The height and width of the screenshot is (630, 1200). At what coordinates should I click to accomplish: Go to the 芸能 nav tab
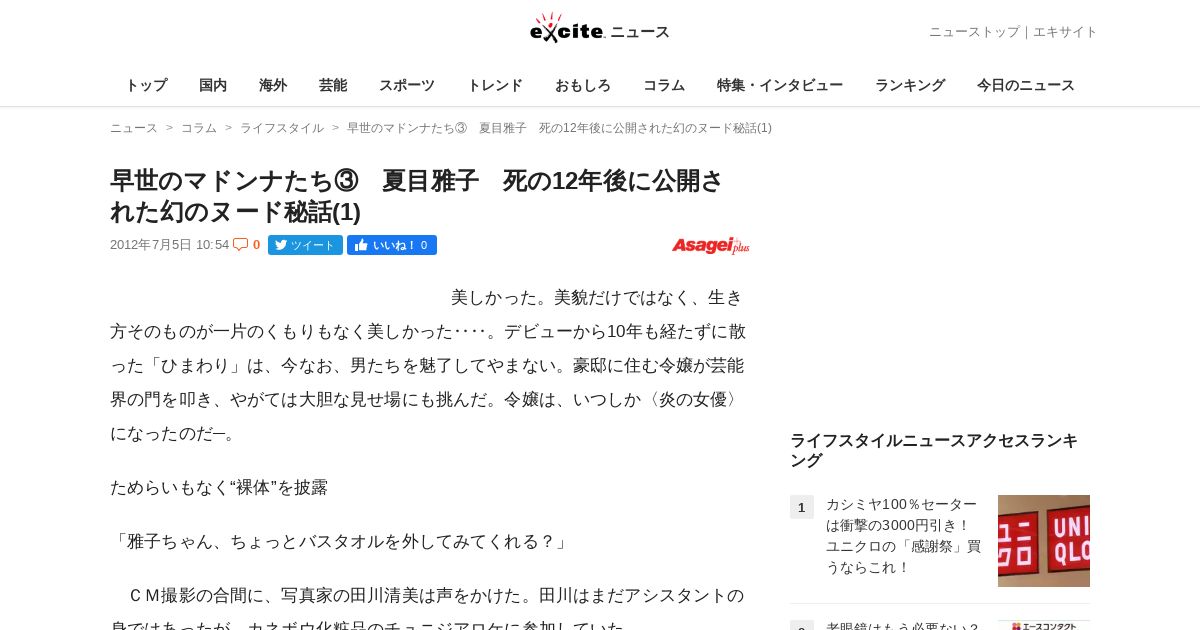333,85
